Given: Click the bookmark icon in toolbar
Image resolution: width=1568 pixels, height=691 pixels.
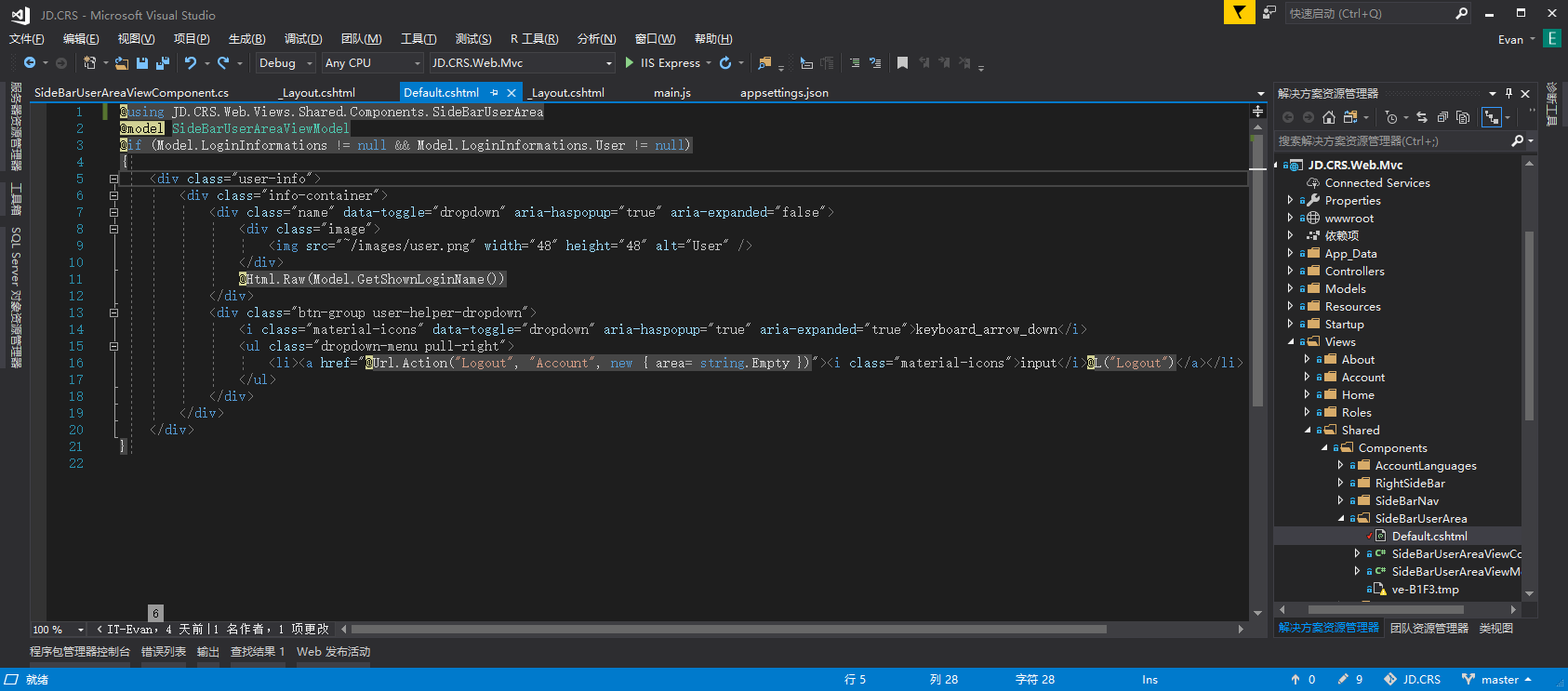Looking at the screenshot, I should tap(901, 63).
